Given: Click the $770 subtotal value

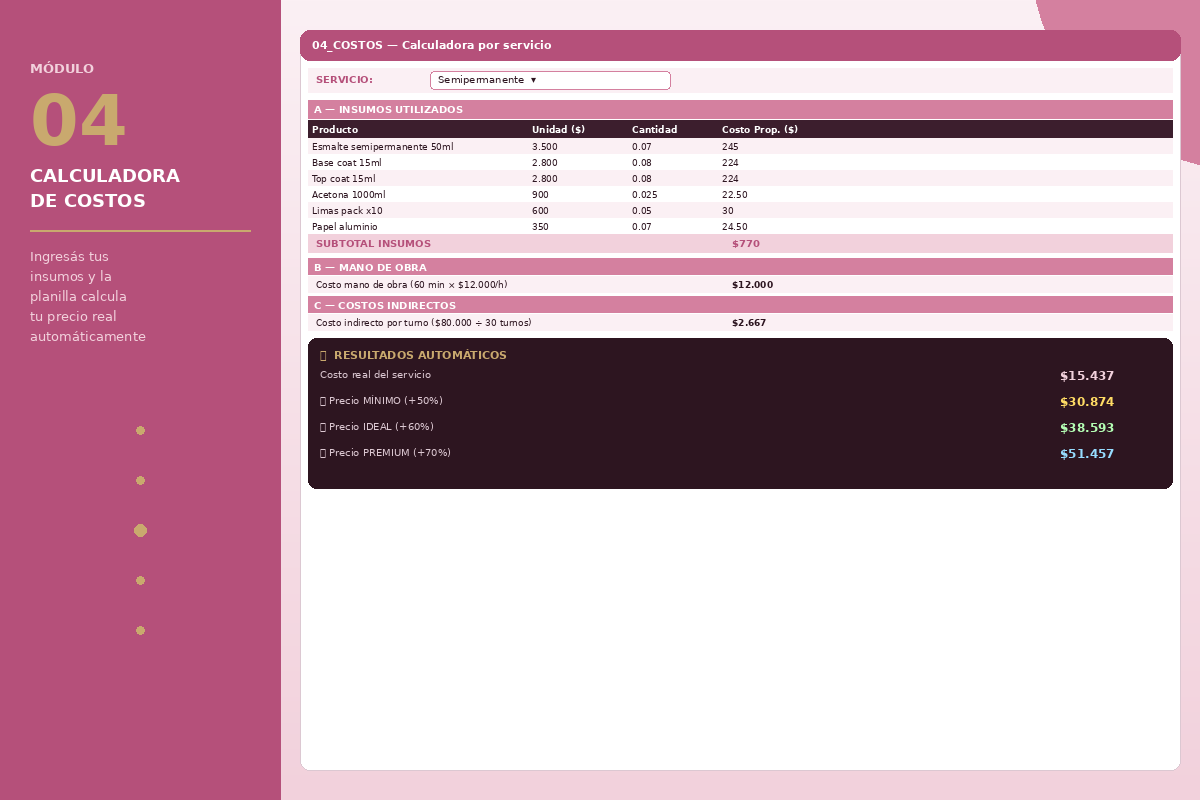Looking at the screenshot, I should pos(746,244).
